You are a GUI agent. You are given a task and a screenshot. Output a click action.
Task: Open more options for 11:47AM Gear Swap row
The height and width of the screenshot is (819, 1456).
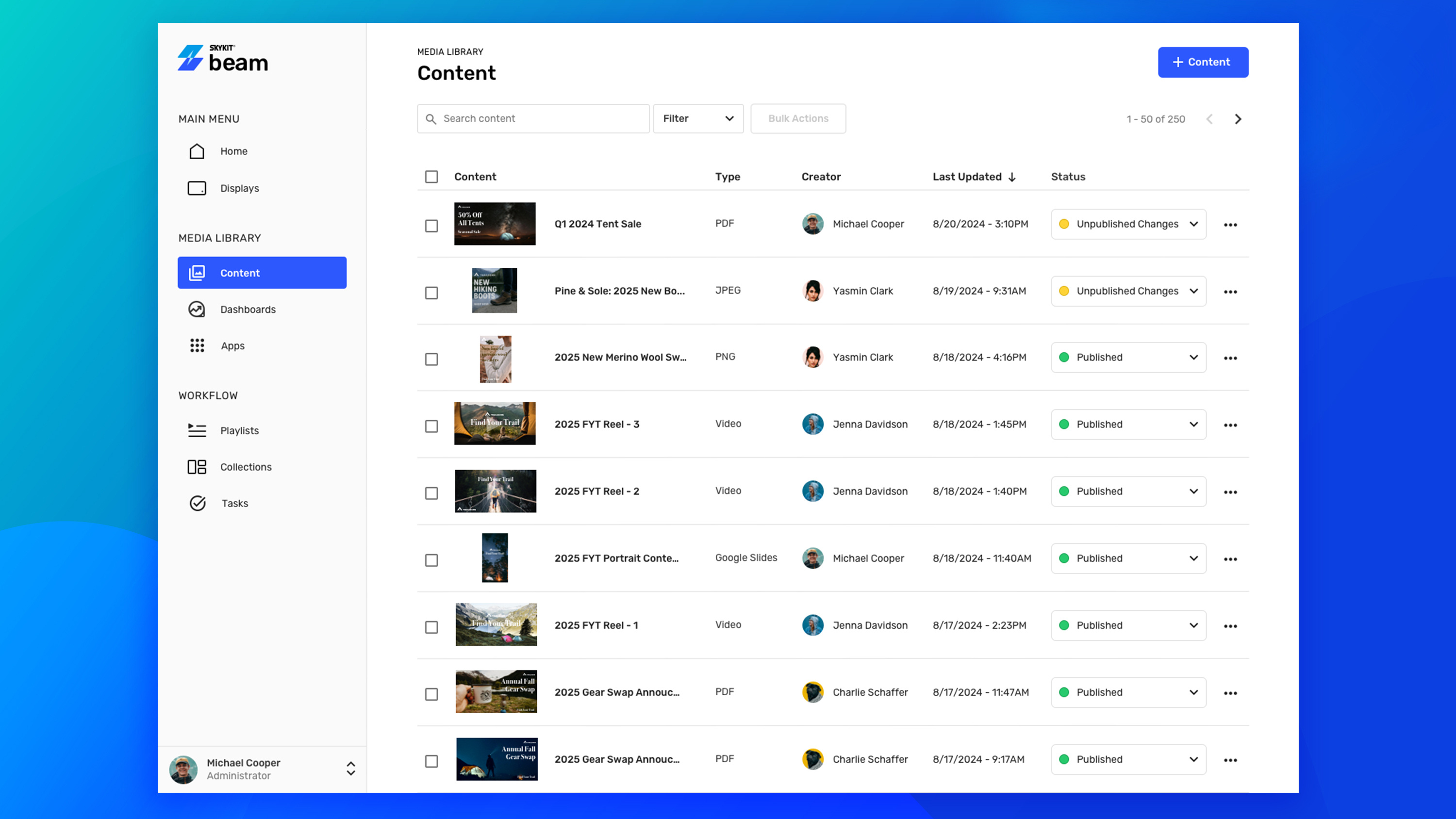1230,693
